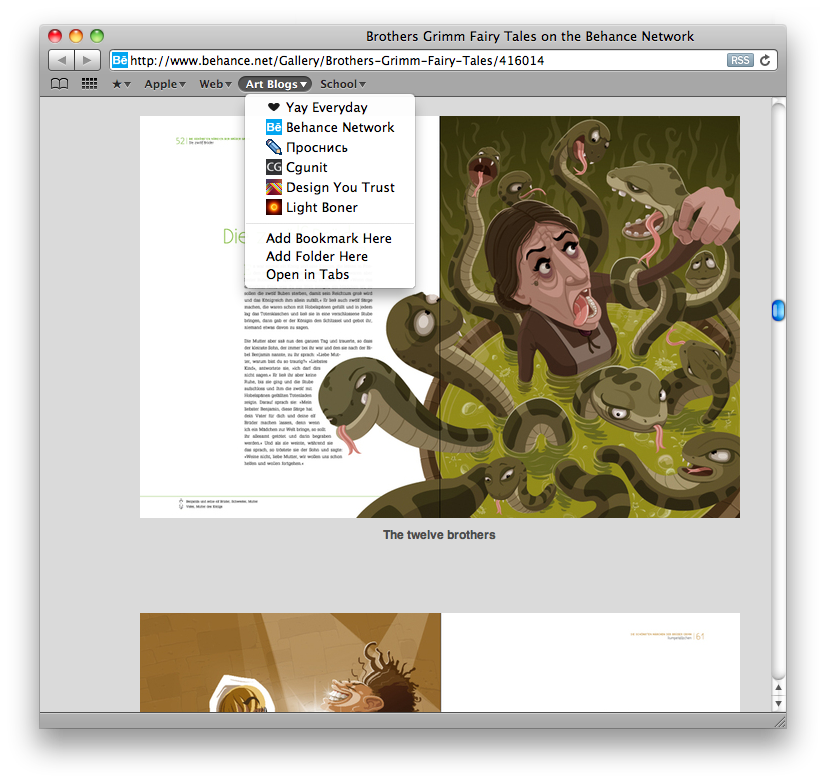The height and width of the screenshot is (783, 820).
Task: Click the CG icon beside Cgunit
Action: click(274, 167)
